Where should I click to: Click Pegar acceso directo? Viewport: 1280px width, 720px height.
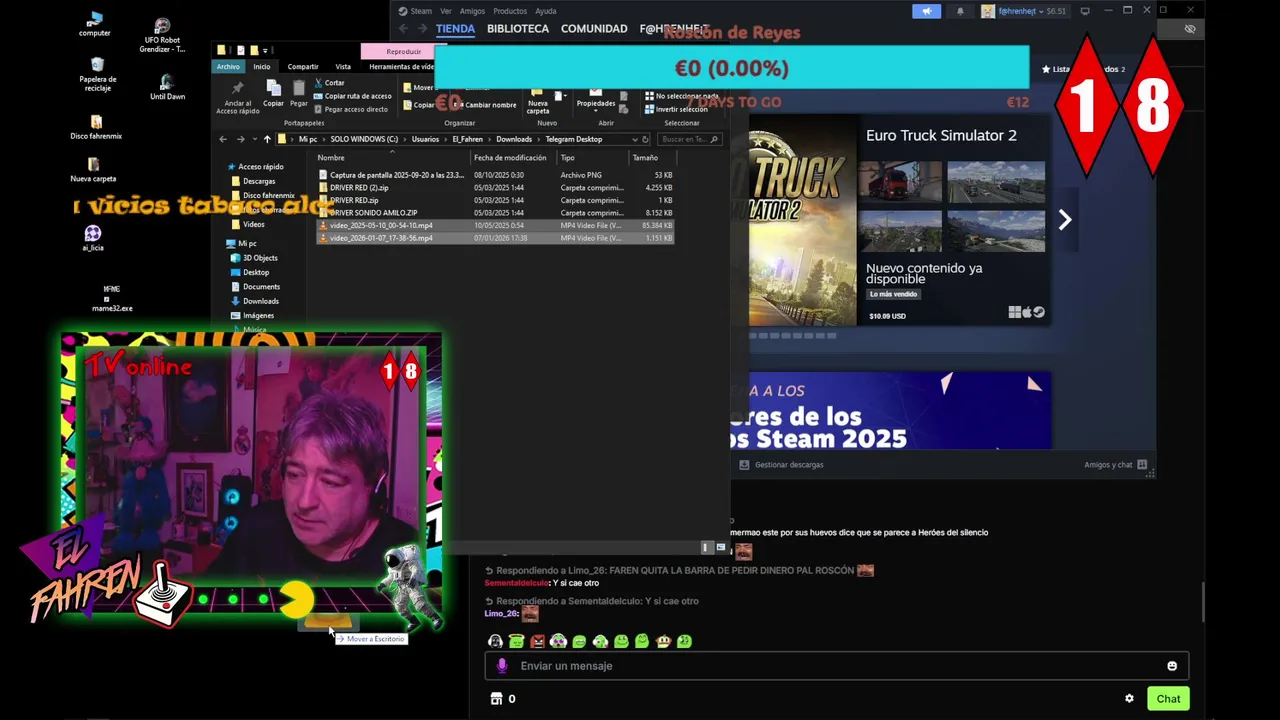pos(351,109)
